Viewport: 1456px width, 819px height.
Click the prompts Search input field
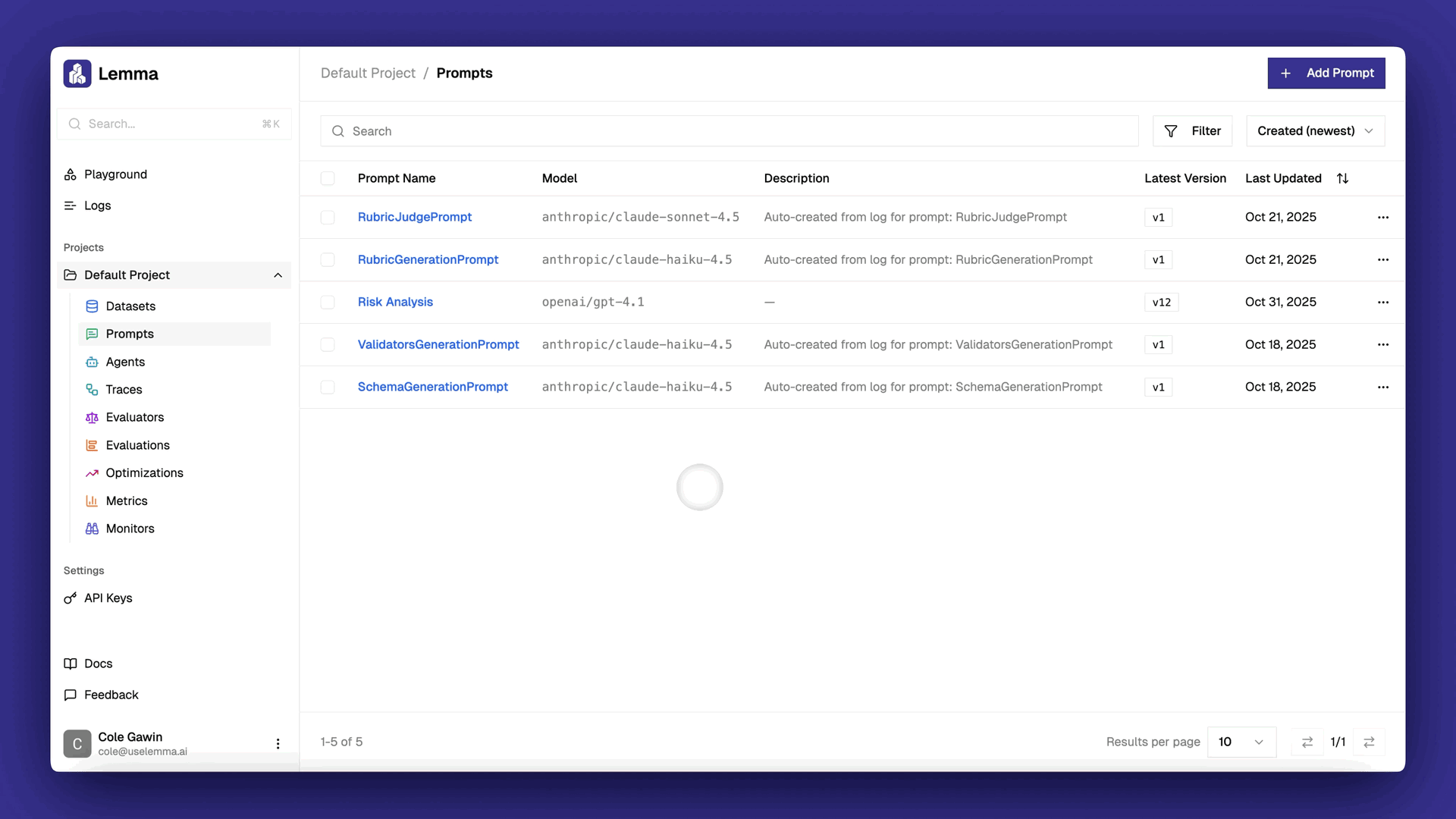728,131
